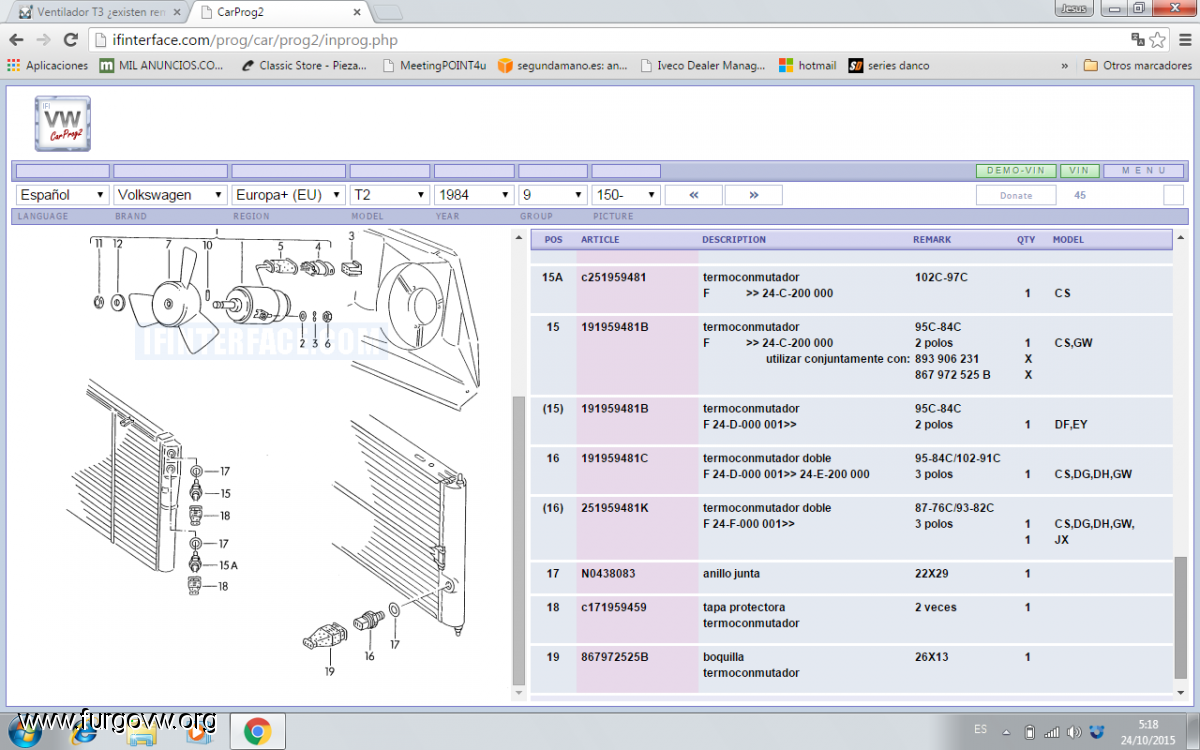This screenshot has width=1200, height=750.
Task: Open region dropdown Europa+ (EU)
Action: pos(288,195)
